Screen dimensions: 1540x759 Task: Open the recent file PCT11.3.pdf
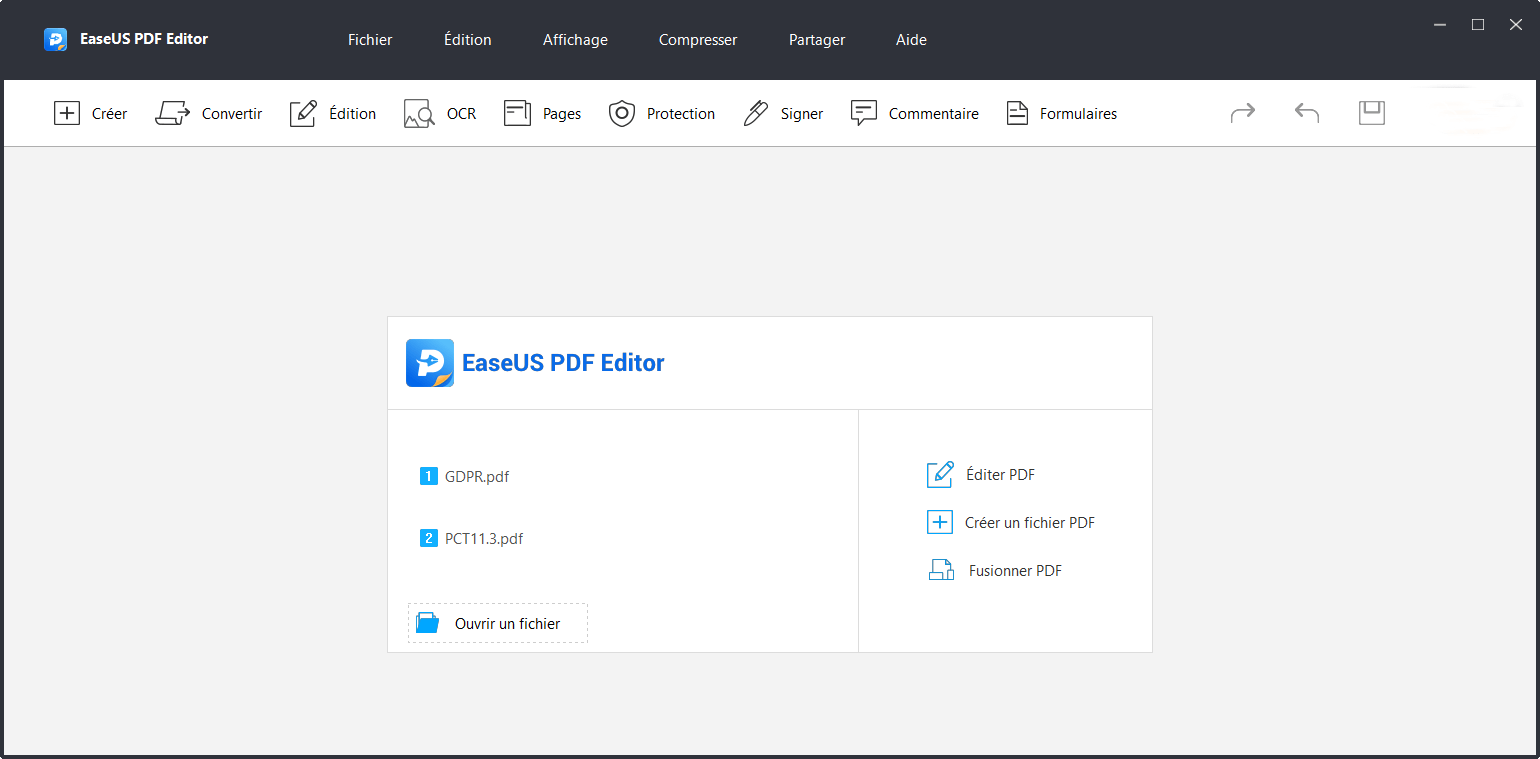(x=483, y=538)
